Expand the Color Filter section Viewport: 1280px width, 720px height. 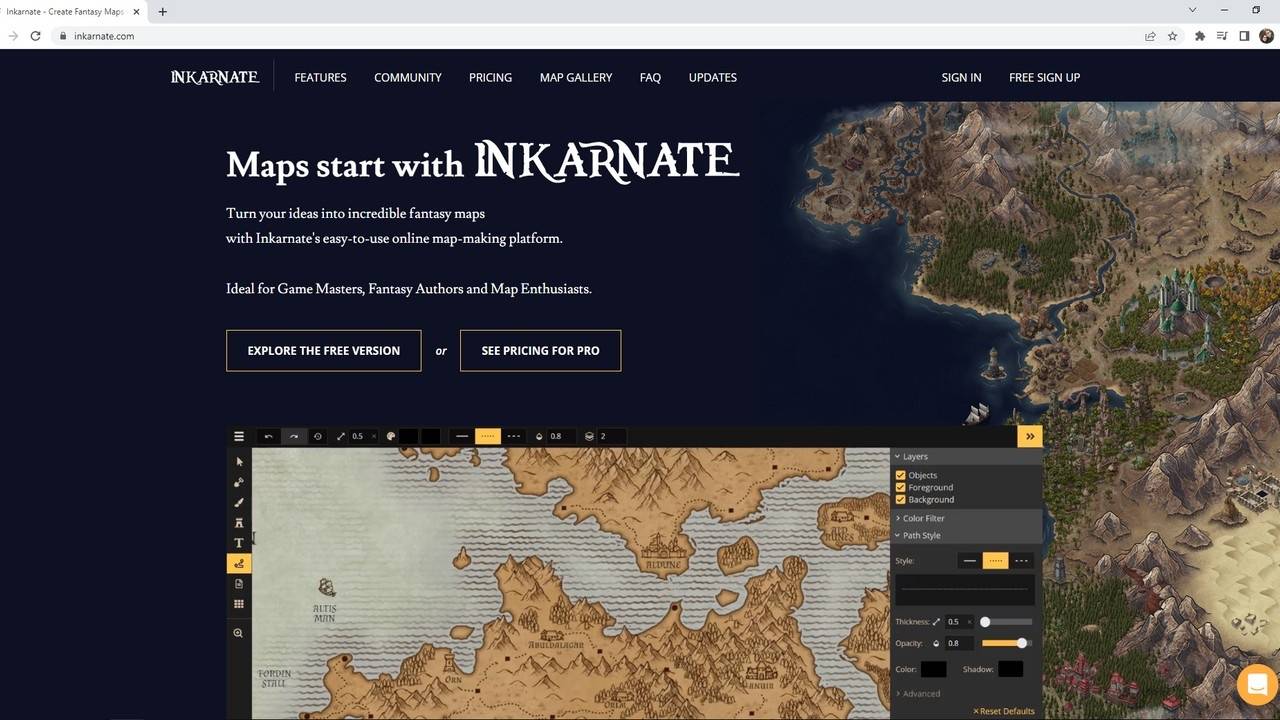pyautogui.click(x=919, y=518)
